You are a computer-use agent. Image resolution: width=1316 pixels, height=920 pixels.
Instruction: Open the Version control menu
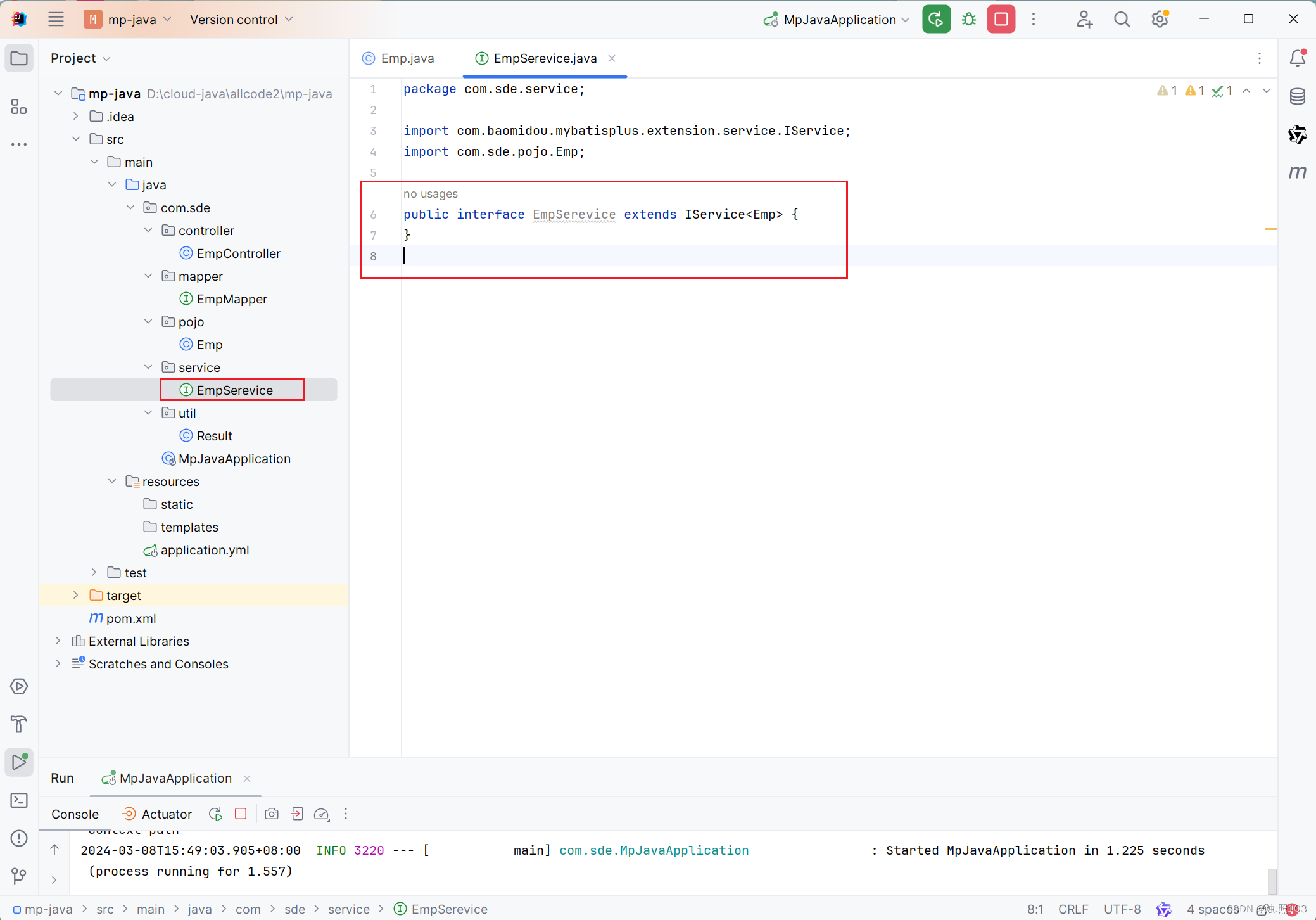tap(241, 20)
